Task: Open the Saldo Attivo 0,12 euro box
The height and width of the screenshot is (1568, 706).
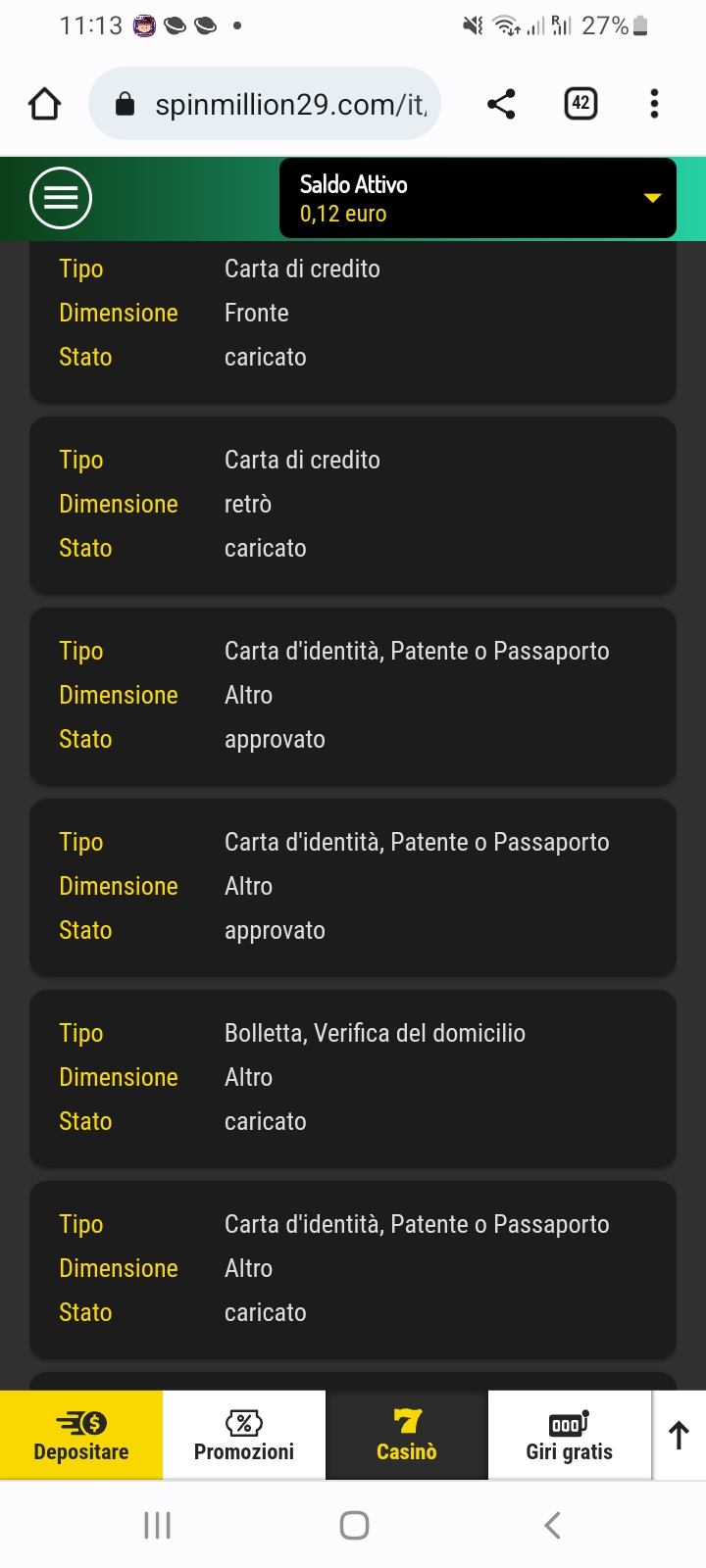Action: click(478, 198)
